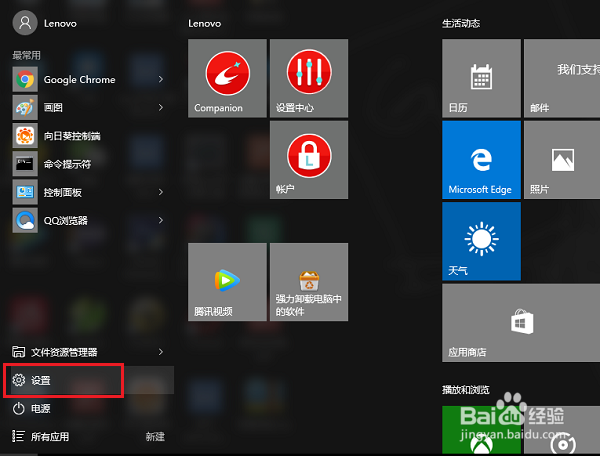
Task: Click the 播放和浏览 group header
Action: pos(466,390)
